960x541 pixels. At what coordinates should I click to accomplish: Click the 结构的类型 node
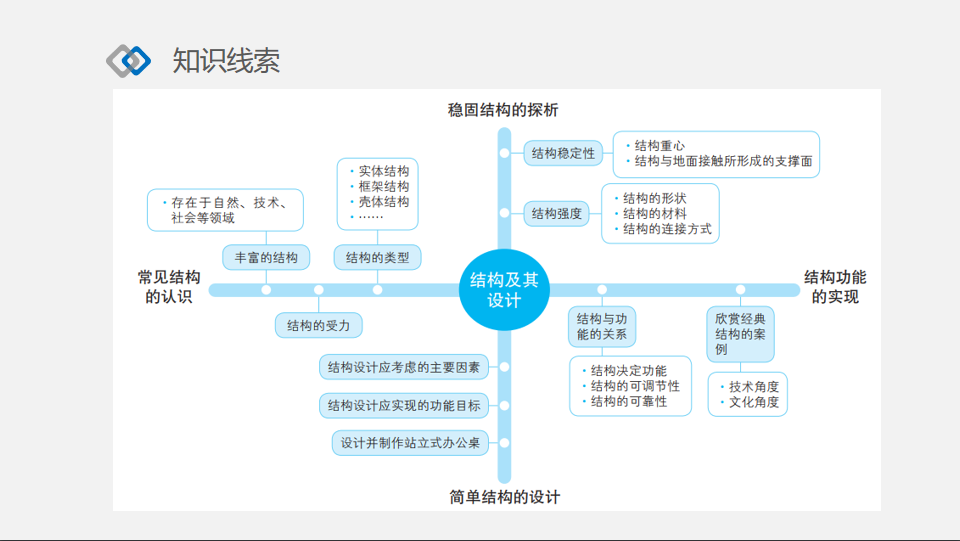coord(377,257)
